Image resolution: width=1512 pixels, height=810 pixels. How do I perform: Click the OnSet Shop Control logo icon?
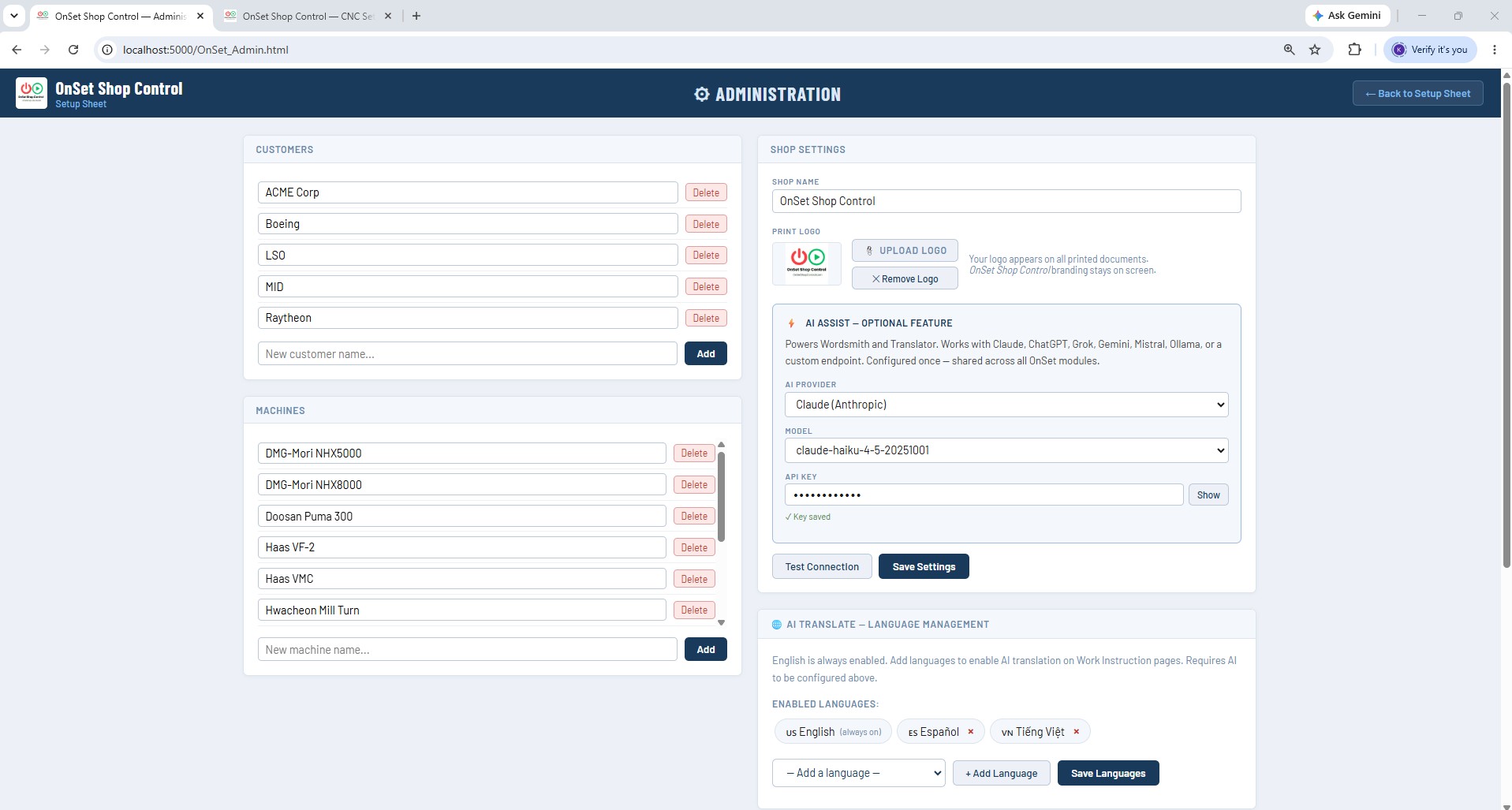[32, 93]
